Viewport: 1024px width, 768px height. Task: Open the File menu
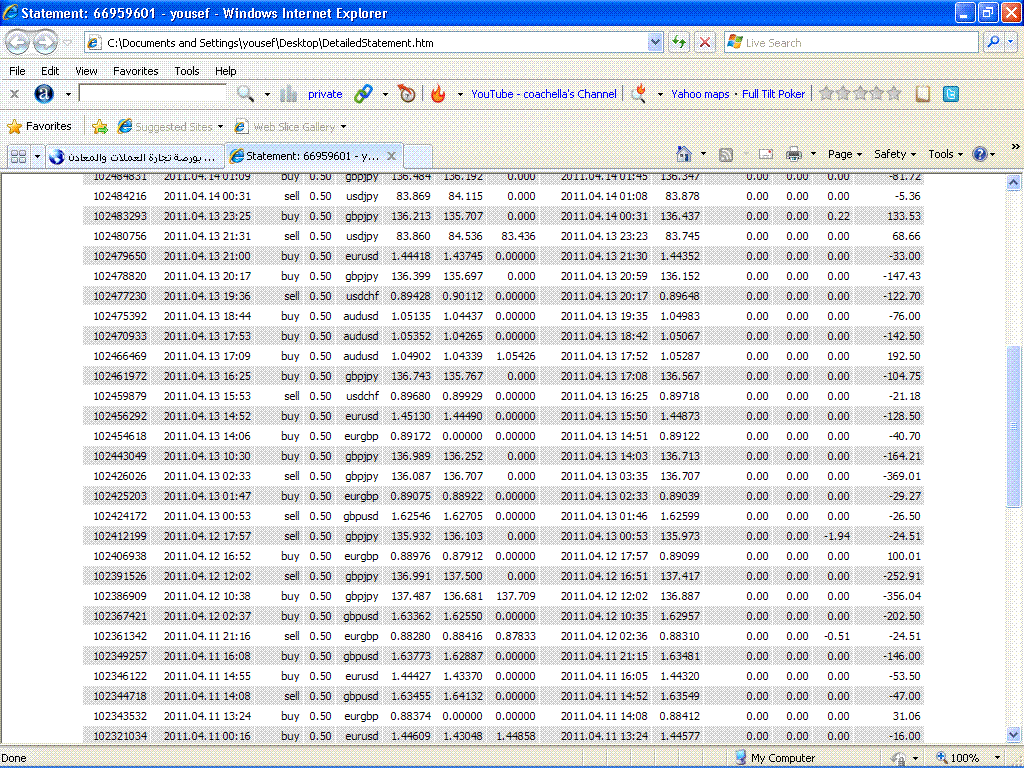coord(17,71)
